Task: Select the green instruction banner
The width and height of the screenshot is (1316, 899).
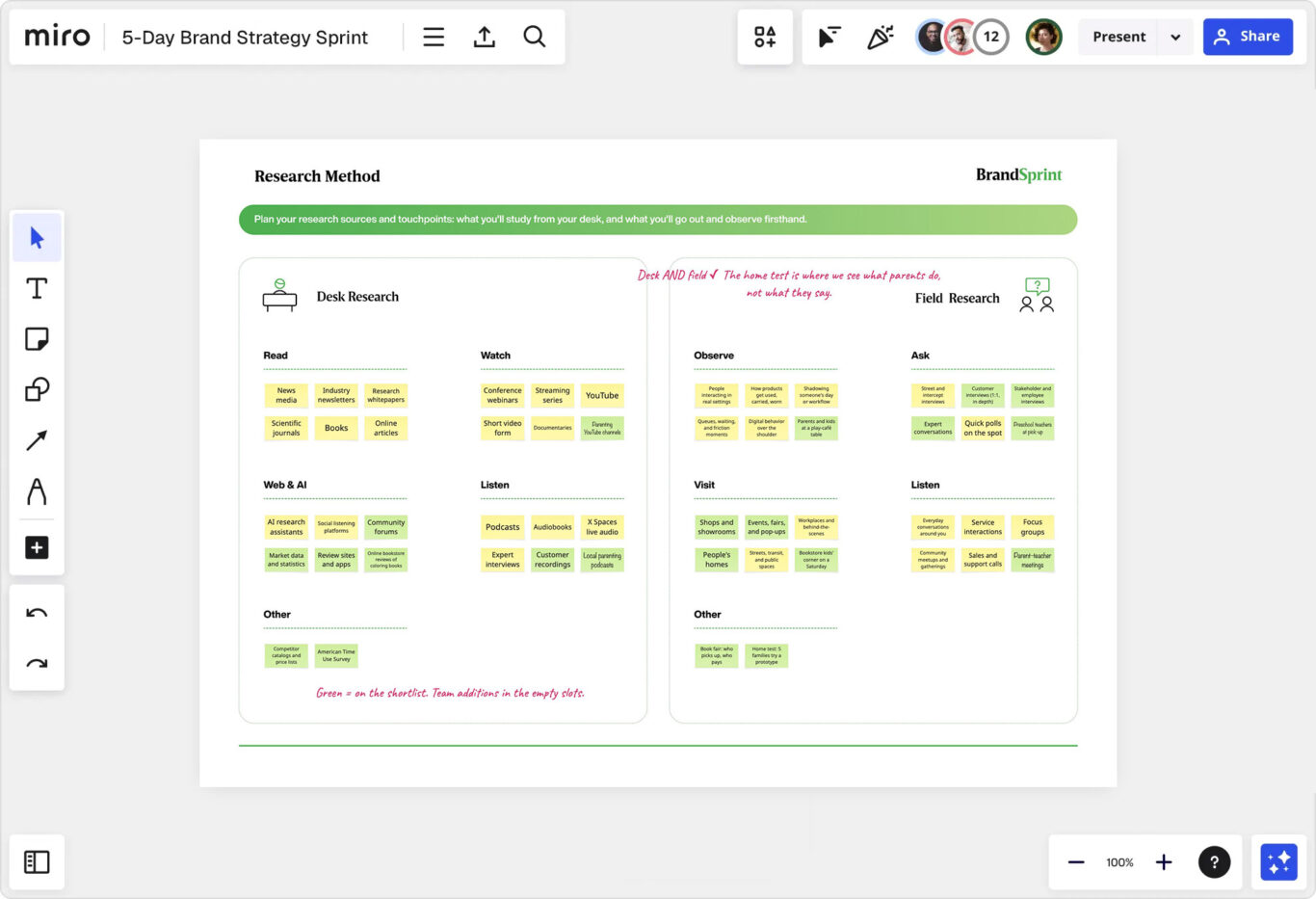Action: click(x=658, y=220)
